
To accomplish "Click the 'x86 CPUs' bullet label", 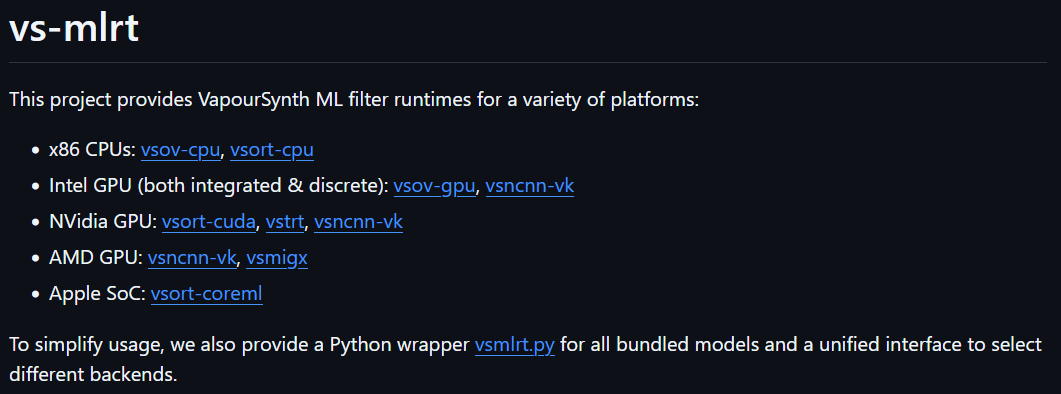I will (92, 150).
